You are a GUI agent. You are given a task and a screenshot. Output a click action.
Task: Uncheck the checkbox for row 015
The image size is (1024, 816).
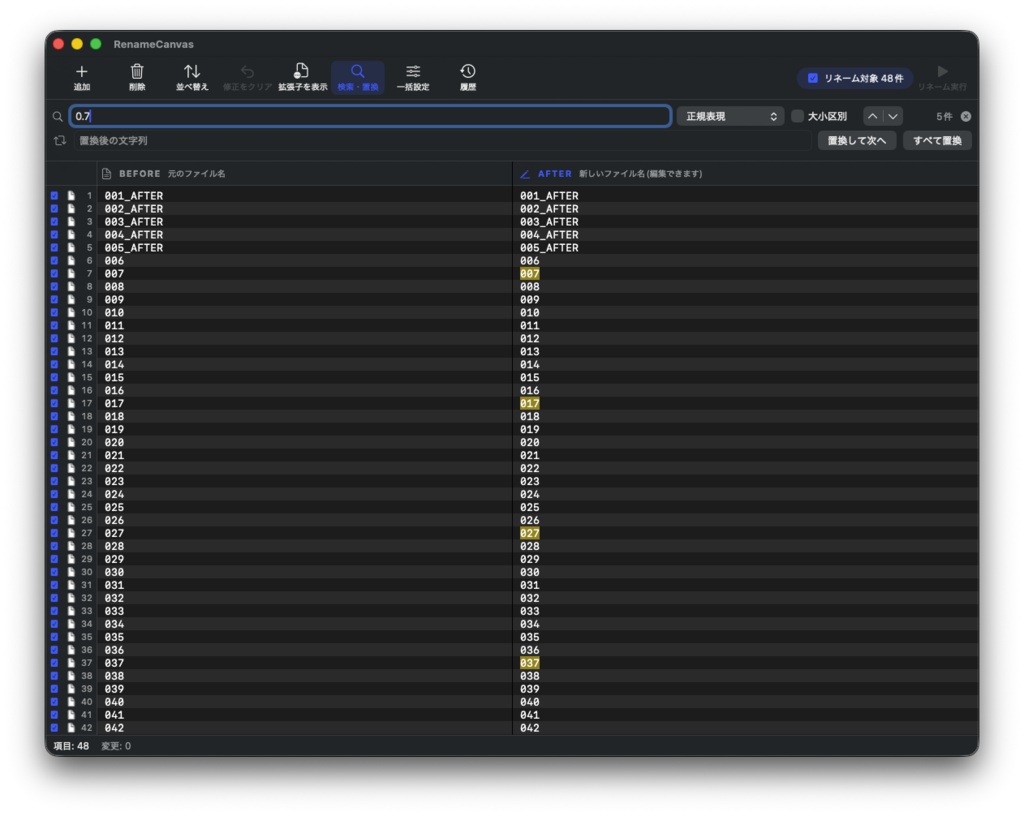pyautogui.click(x=54, y=377)
